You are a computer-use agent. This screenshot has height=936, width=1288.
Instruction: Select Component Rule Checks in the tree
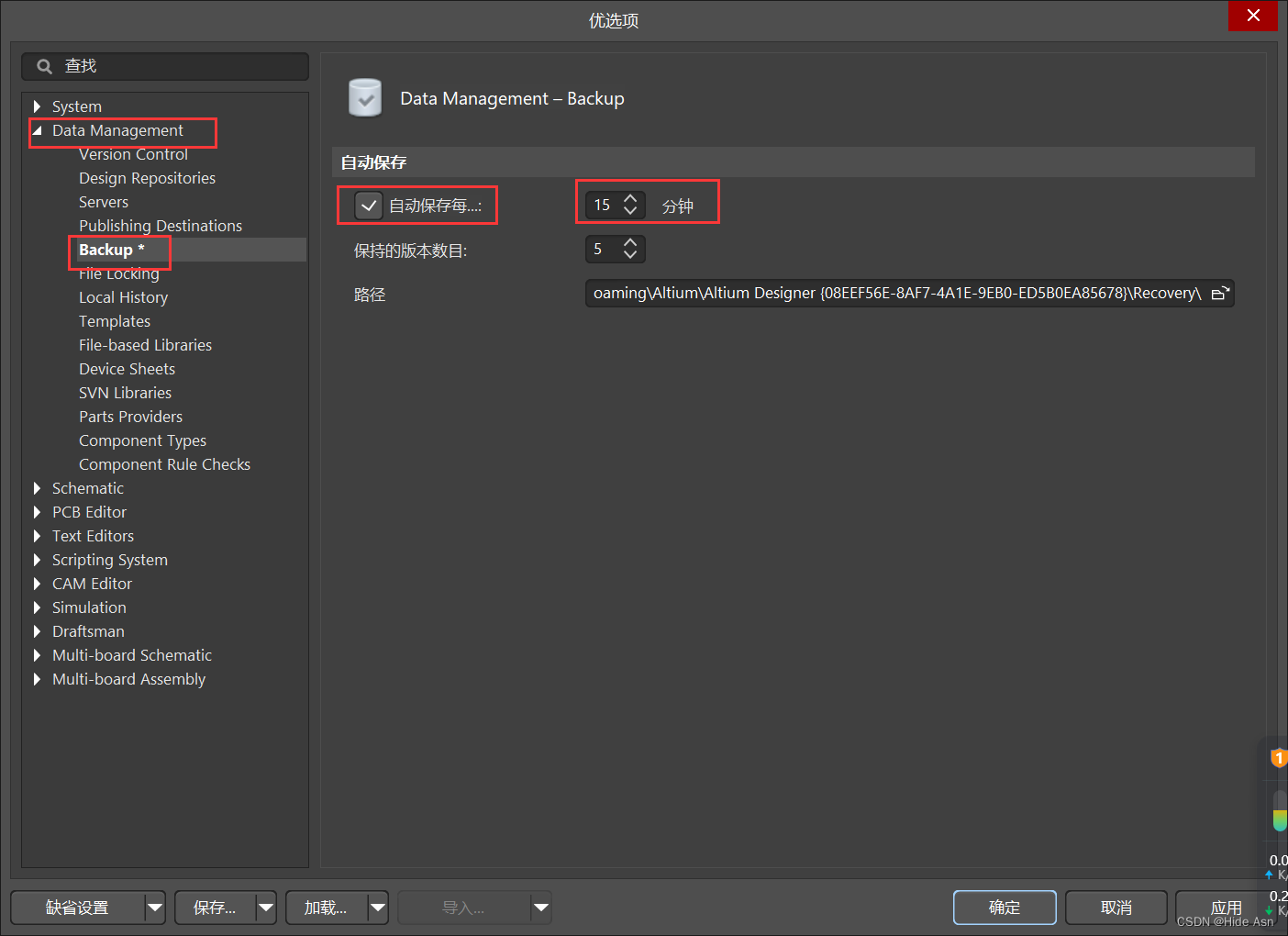(164, 464)
